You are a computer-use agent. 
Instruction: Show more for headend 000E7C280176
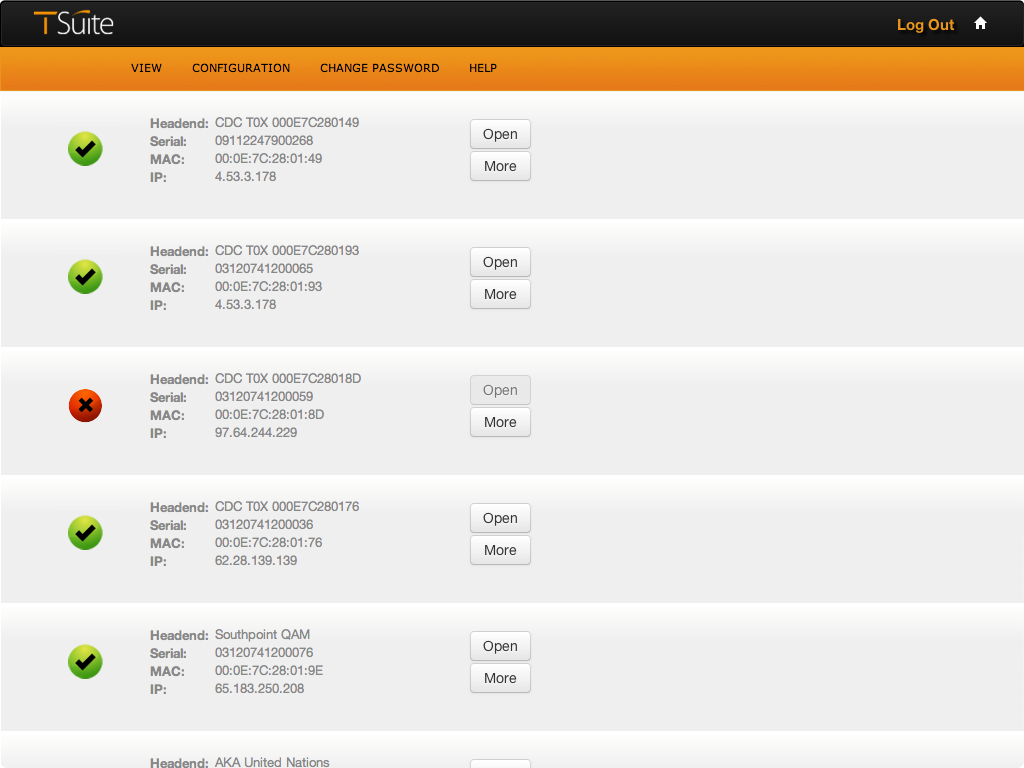pyautogui.click(x=500, y=550)
